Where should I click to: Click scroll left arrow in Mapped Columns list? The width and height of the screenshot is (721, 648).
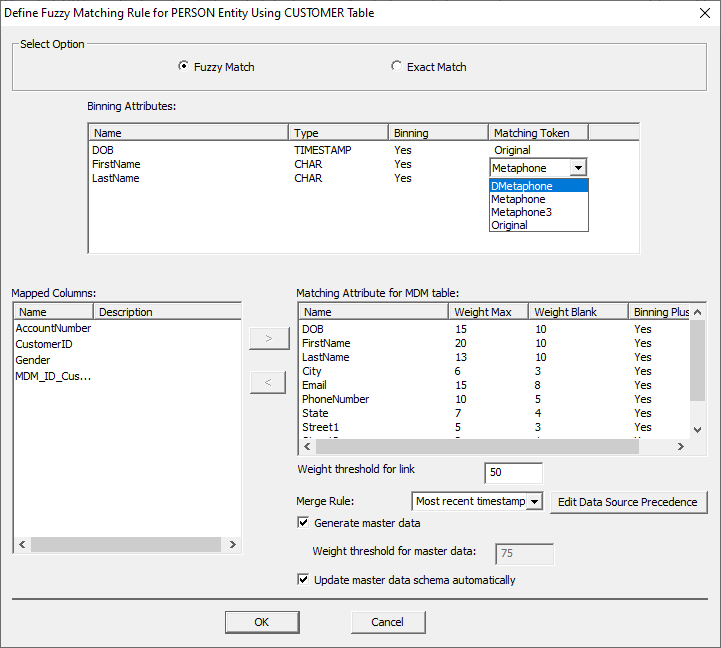coord(22,545)
